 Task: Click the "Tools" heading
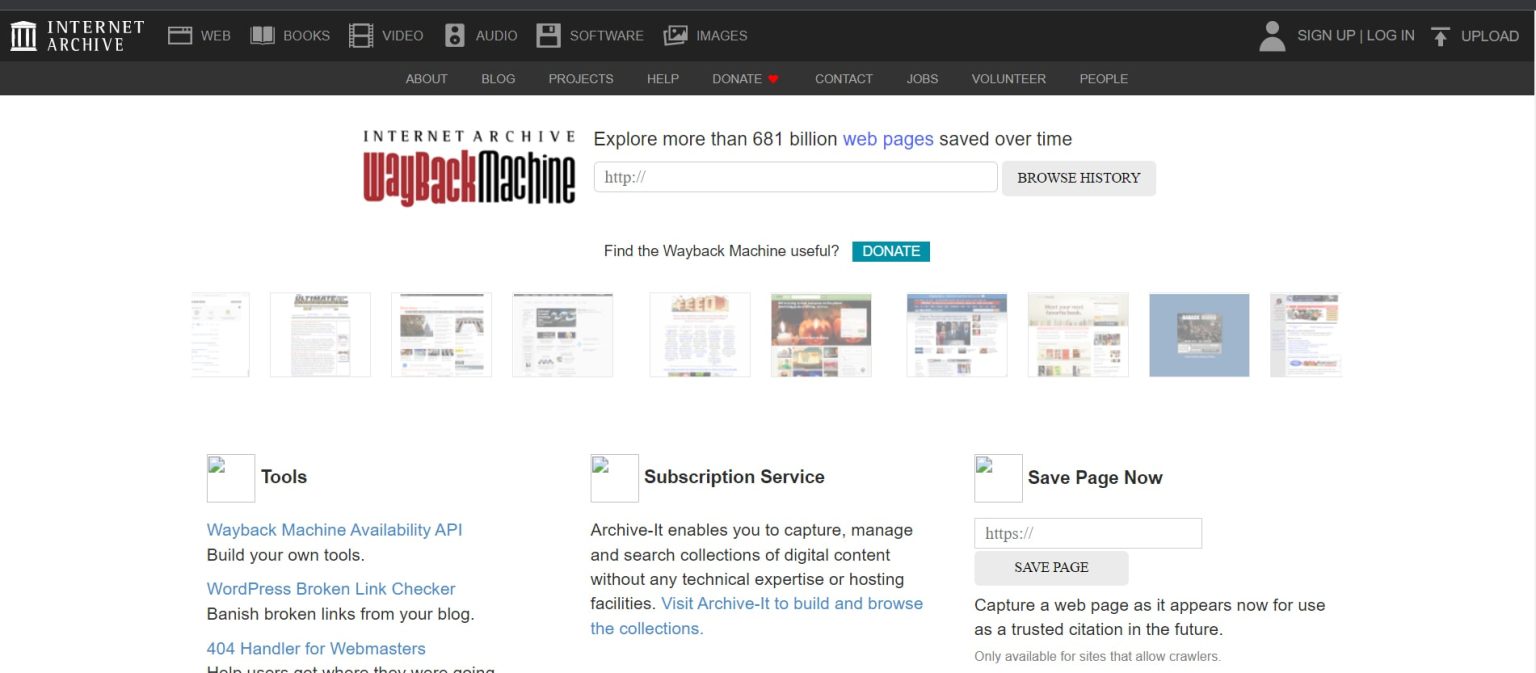click(284, 477)
